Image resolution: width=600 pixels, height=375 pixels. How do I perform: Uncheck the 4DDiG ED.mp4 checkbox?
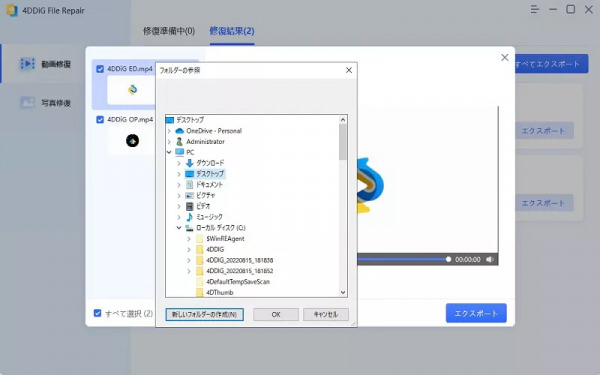point(100,69)
